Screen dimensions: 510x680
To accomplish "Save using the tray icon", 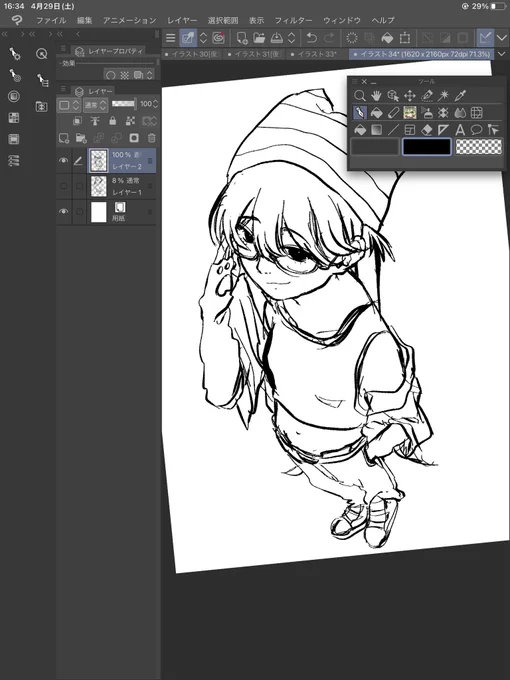I will point(277,38).
